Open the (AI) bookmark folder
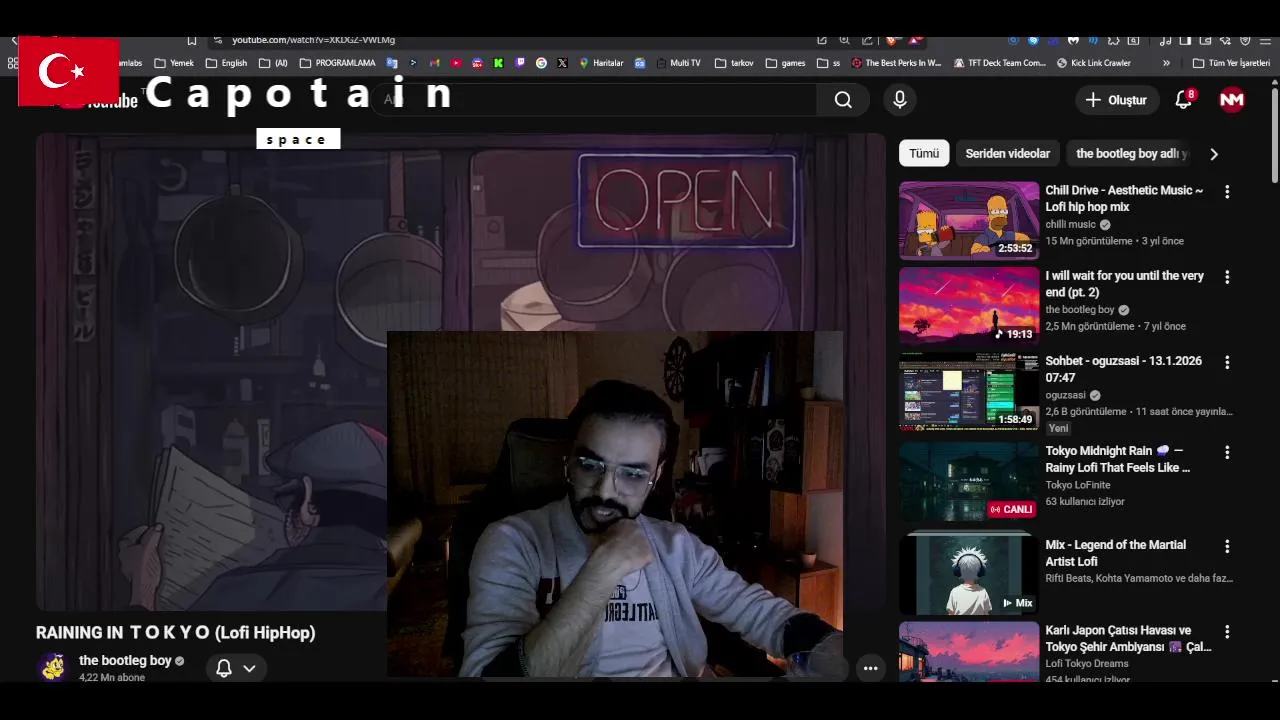Viewport: 1280px width, 720px height. click(273, 63)
